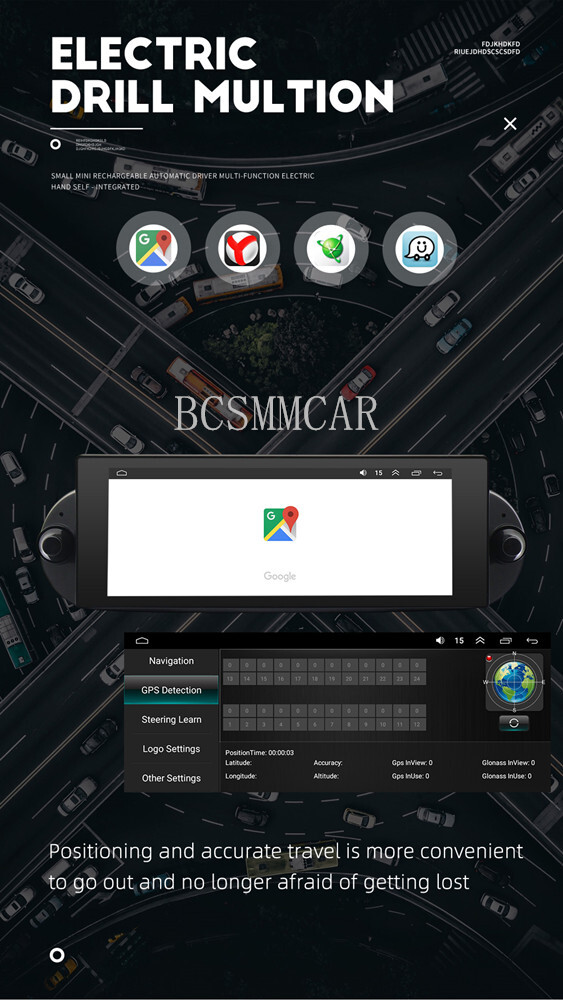Click satellite slot numbered 24
The image size is (563, 1000).
coord(417,679)
